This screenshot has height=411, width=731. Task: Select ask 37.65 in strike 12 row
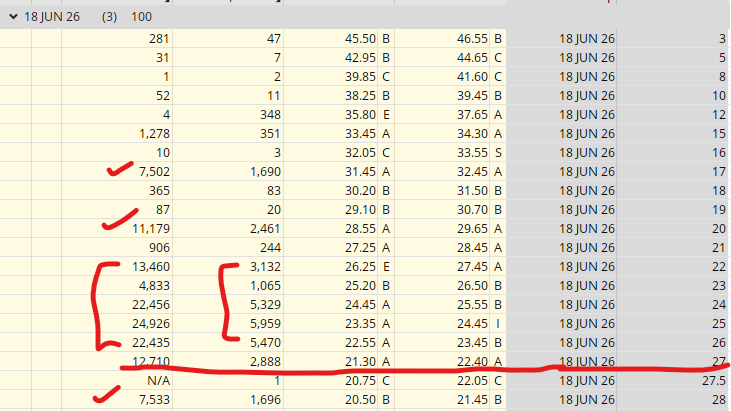(472, 115)
